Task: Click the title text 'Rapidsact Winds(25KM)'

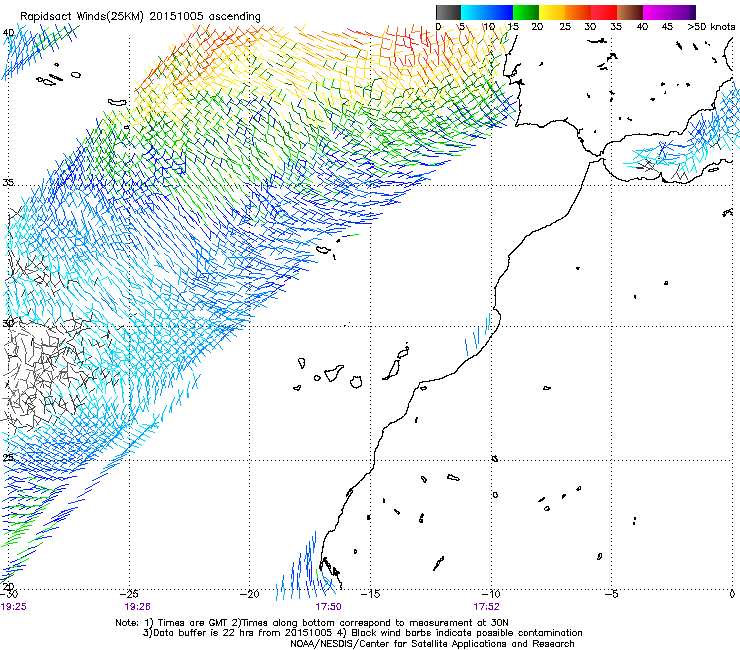Action: pos(81,17)
